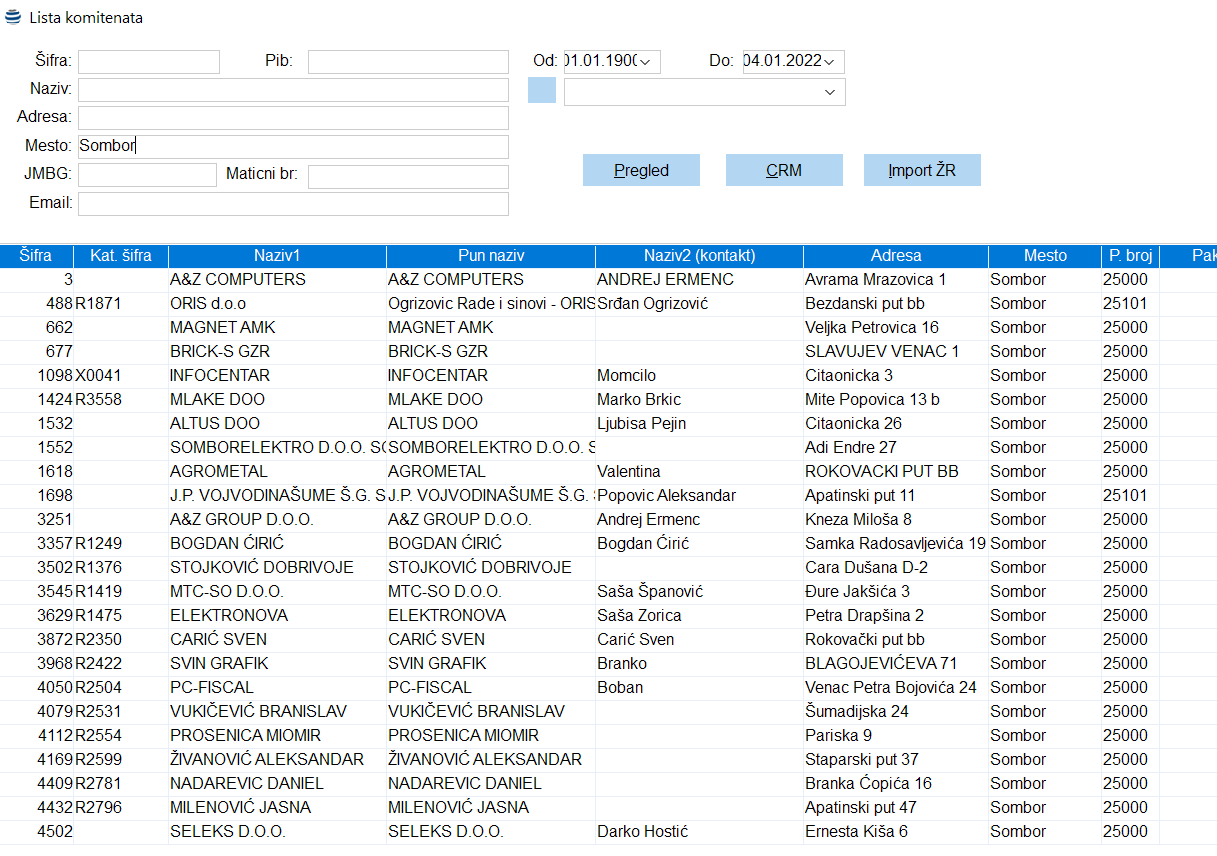Select the INFOCENTAR customer row

click(x=220, y=376)
